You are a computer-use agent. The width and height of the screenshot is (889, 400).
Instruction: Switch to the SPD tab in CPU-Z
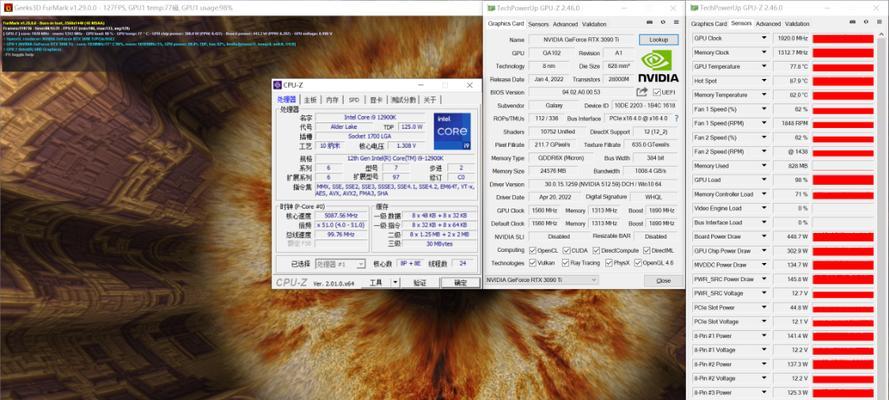pos(354,100)
